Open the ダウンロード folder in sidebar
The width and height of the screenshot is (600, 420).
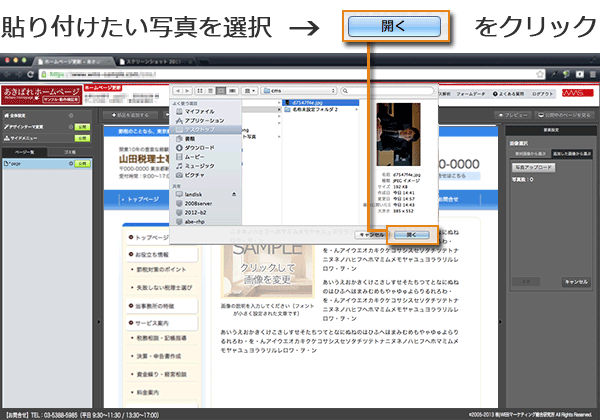[x=198, y=147]
